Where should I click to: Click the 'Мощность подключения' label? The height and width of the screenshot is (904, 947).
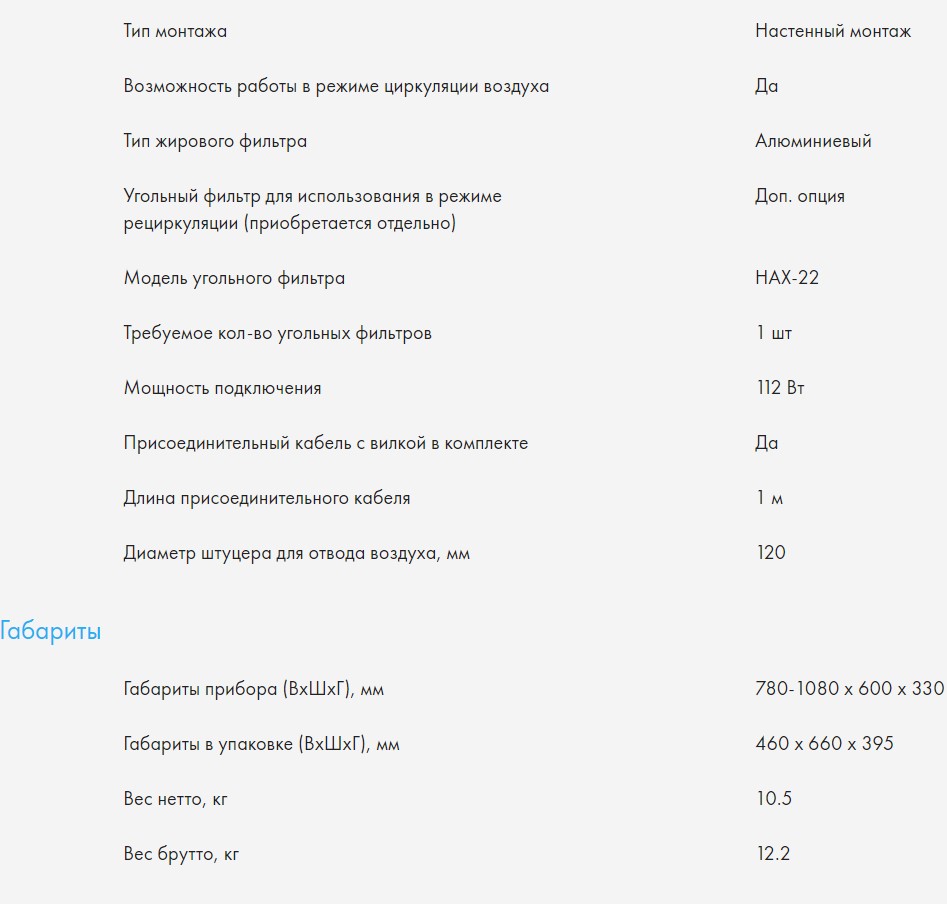point(222,388)
